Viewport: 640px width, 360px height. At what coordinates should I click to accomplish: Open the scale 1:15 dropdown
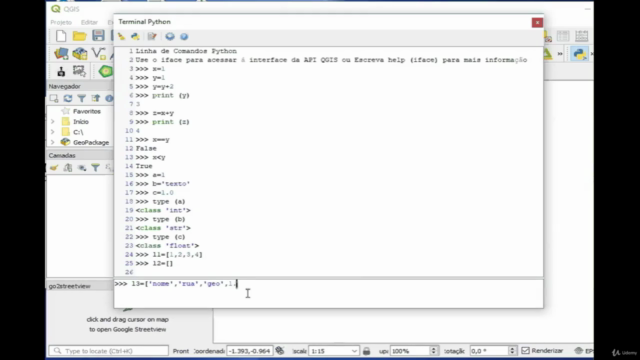tap(354, 351)
